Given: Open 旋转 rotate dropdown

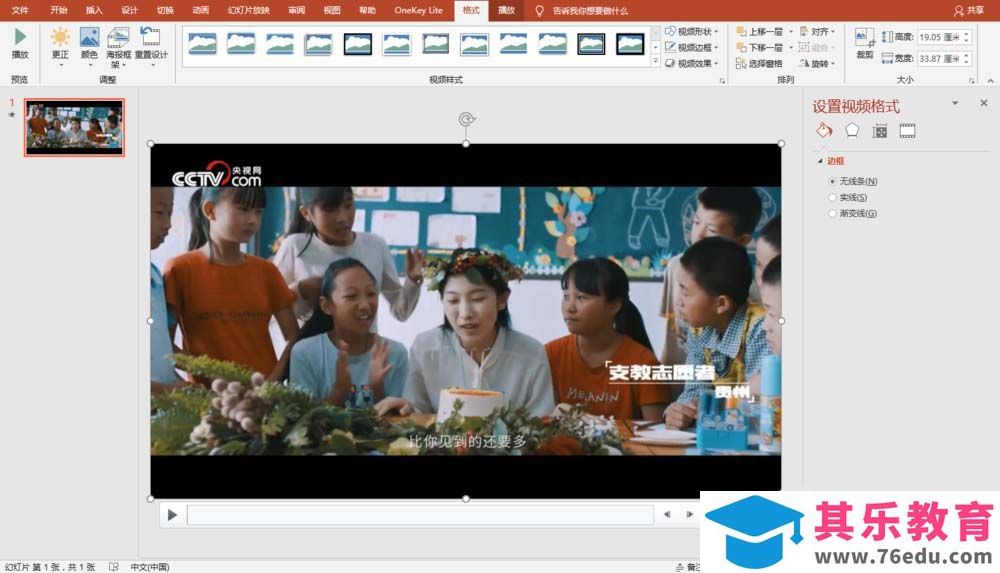Looking at the screenshot, I should point(816,63).
